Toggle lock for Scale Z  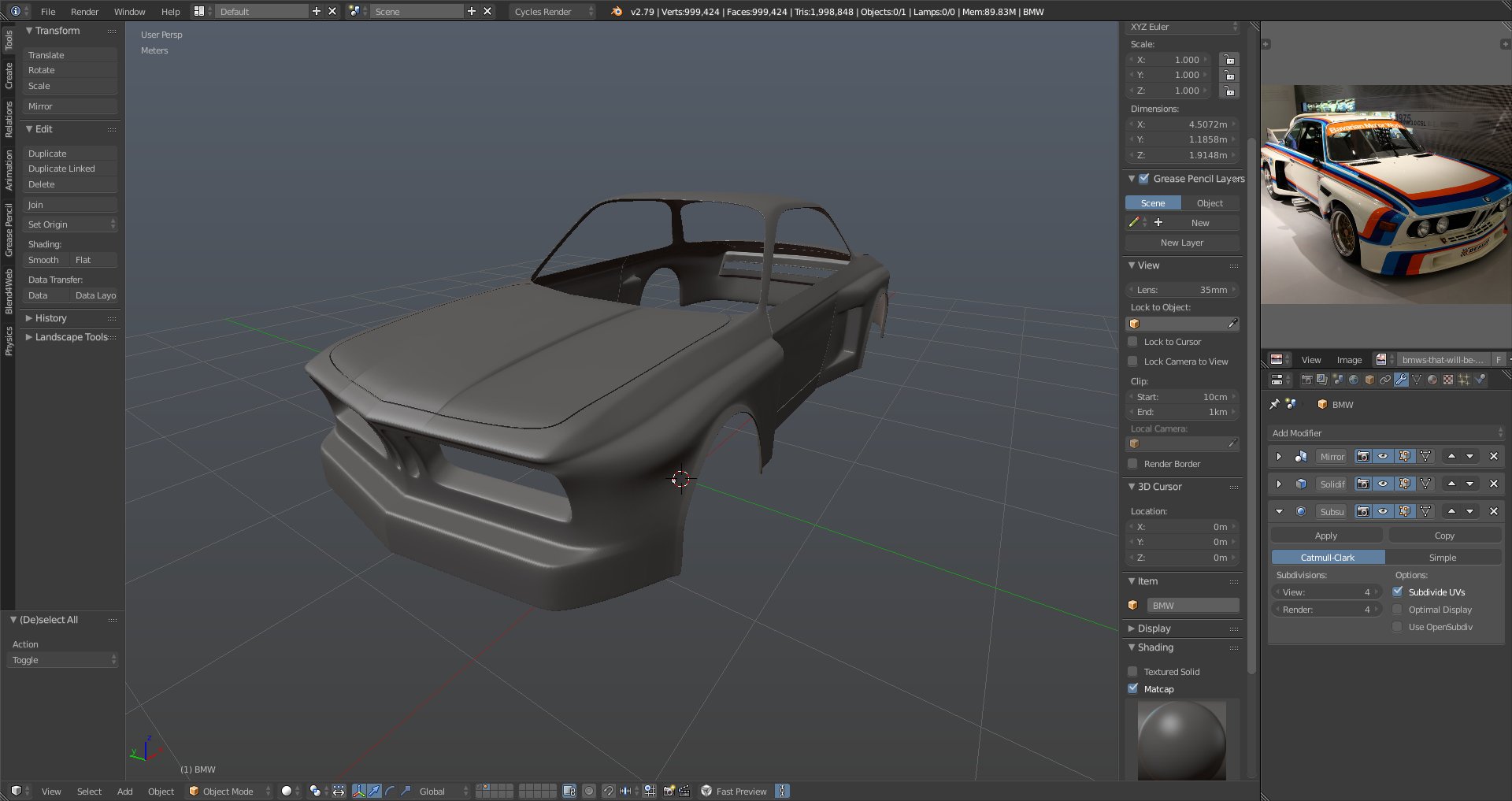coord(1228,91)
